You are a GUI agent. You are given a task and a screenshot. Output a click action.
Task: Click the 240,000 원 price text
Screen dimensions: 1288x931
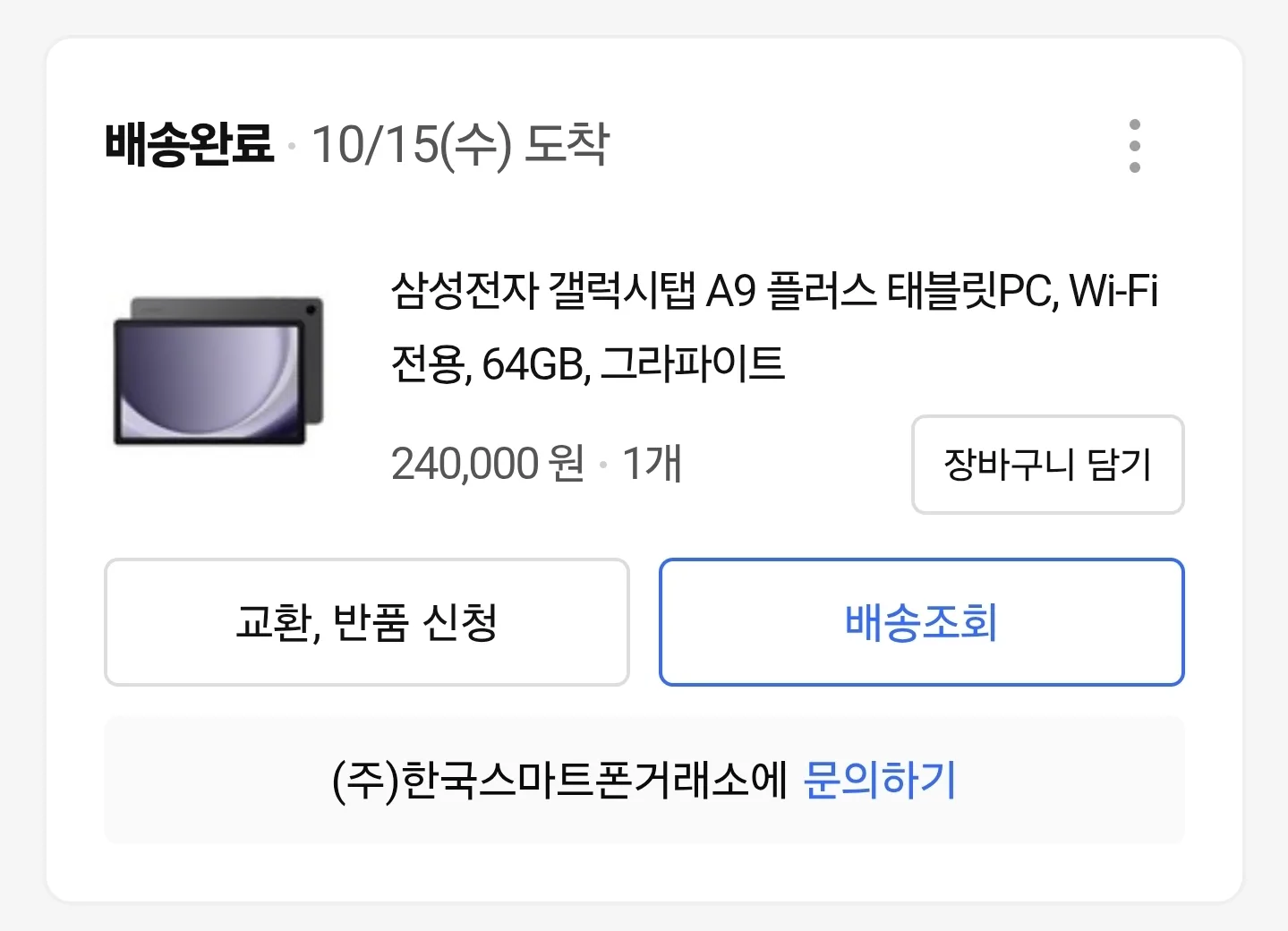point(488,464)
